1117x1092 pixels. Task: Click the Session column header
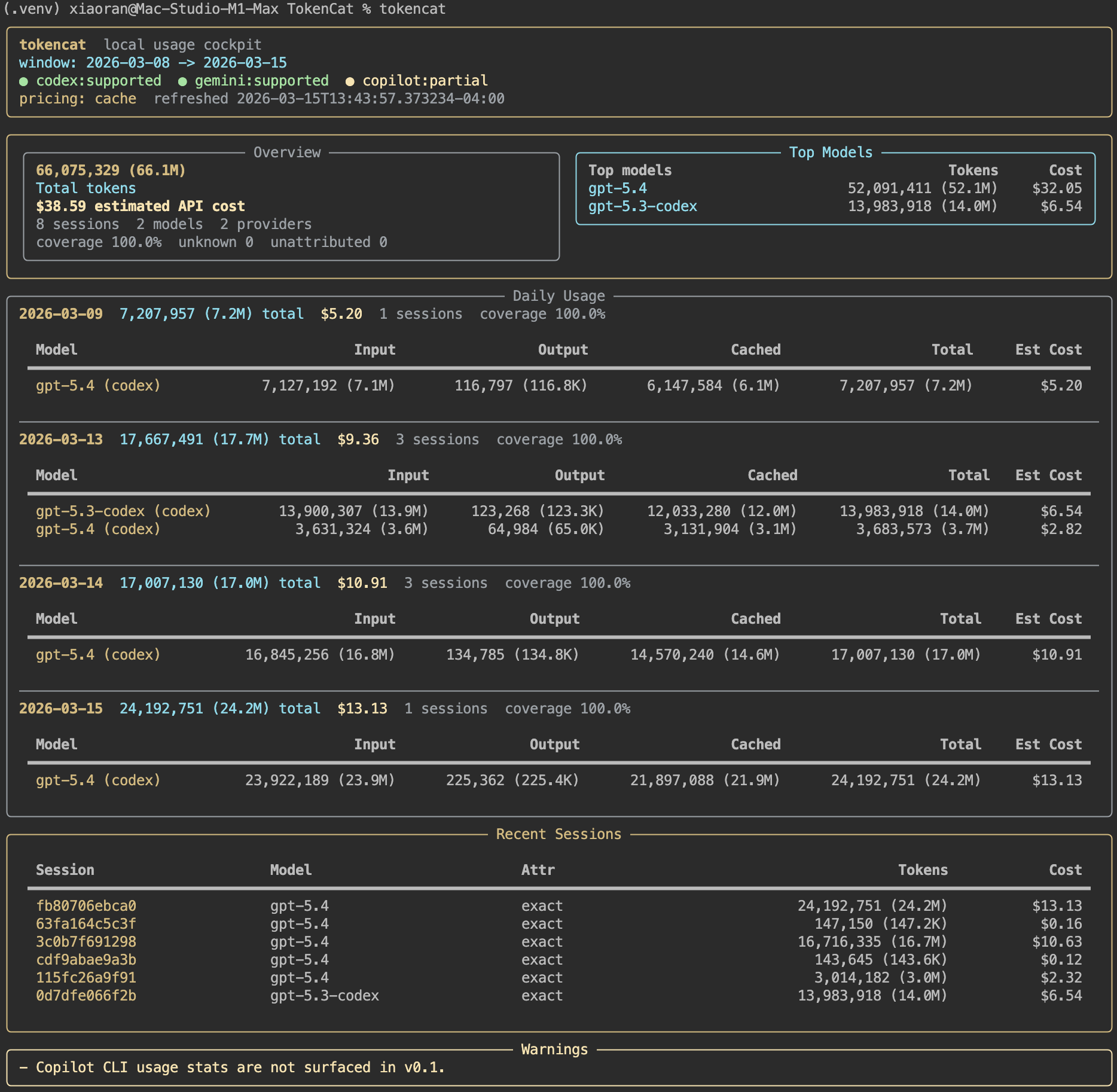(65, 870)
